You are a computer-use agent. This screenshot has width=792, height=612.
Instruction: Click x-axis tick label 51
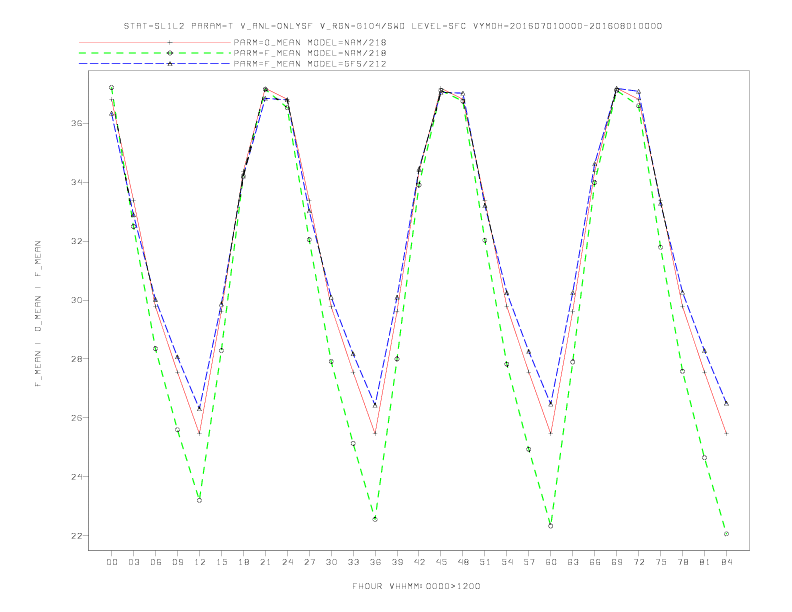pyautogui.click(x=485, y=562)
